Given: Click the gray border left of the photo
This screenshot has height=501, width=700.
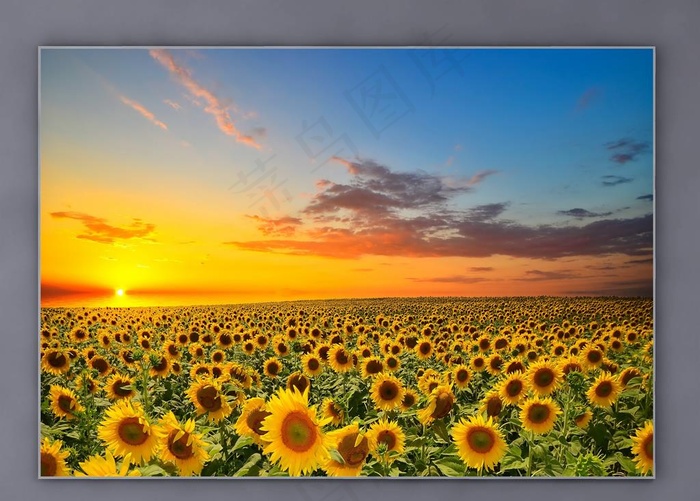Looking at the screenshot, I should coord(18,262).
